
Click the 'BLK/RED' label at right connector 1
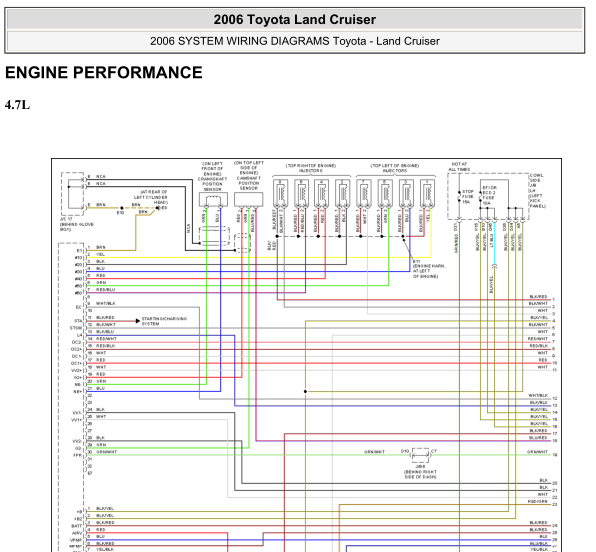[x=539, y=297]
